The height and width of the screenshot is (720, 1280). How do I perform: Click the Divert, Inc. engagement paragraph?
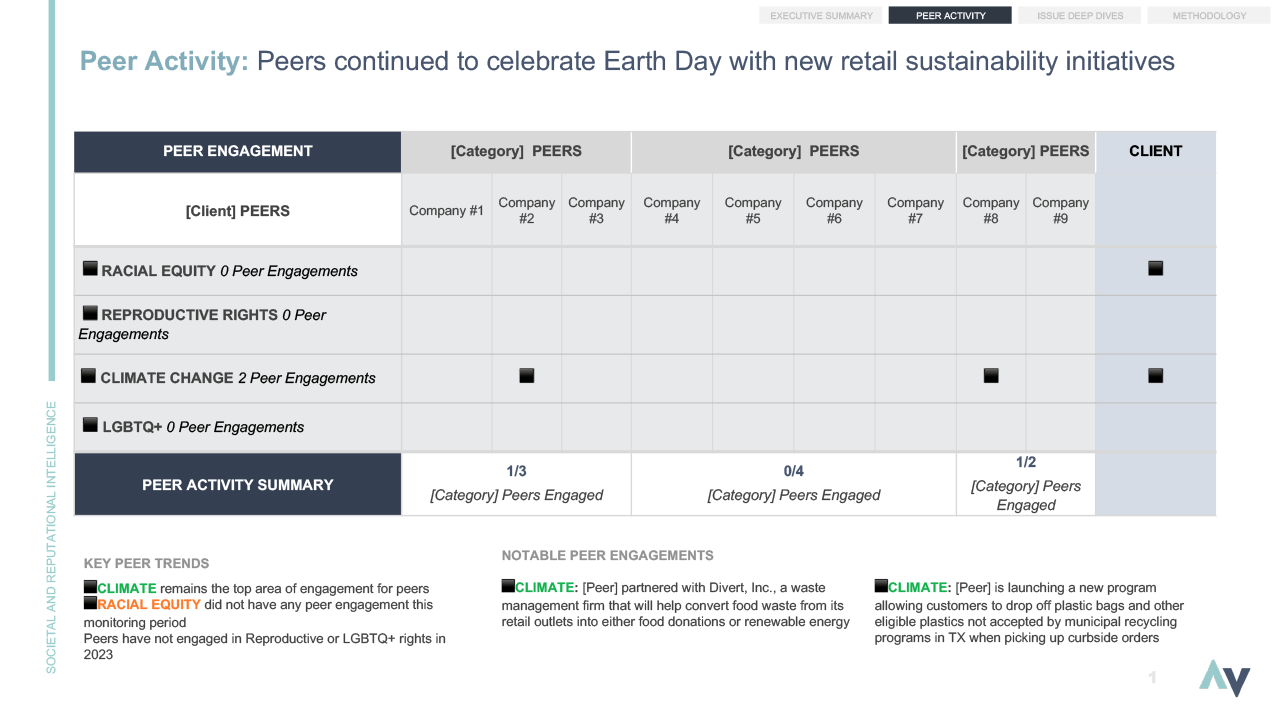pyautogui.click(x=677, y=604)
